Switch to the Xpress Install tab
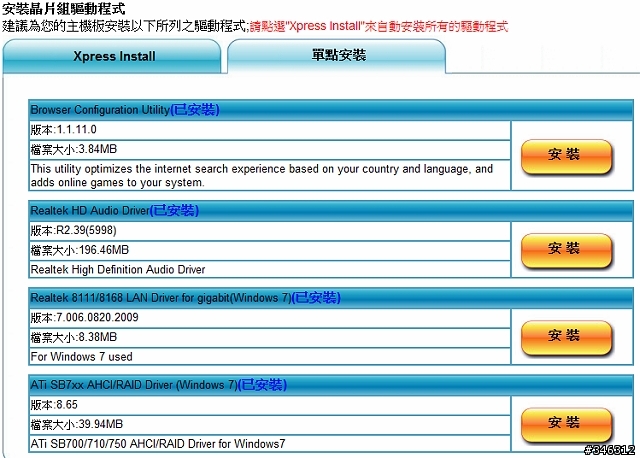The image size is (640, 458). pyautogui.click(x=112, y=56)
